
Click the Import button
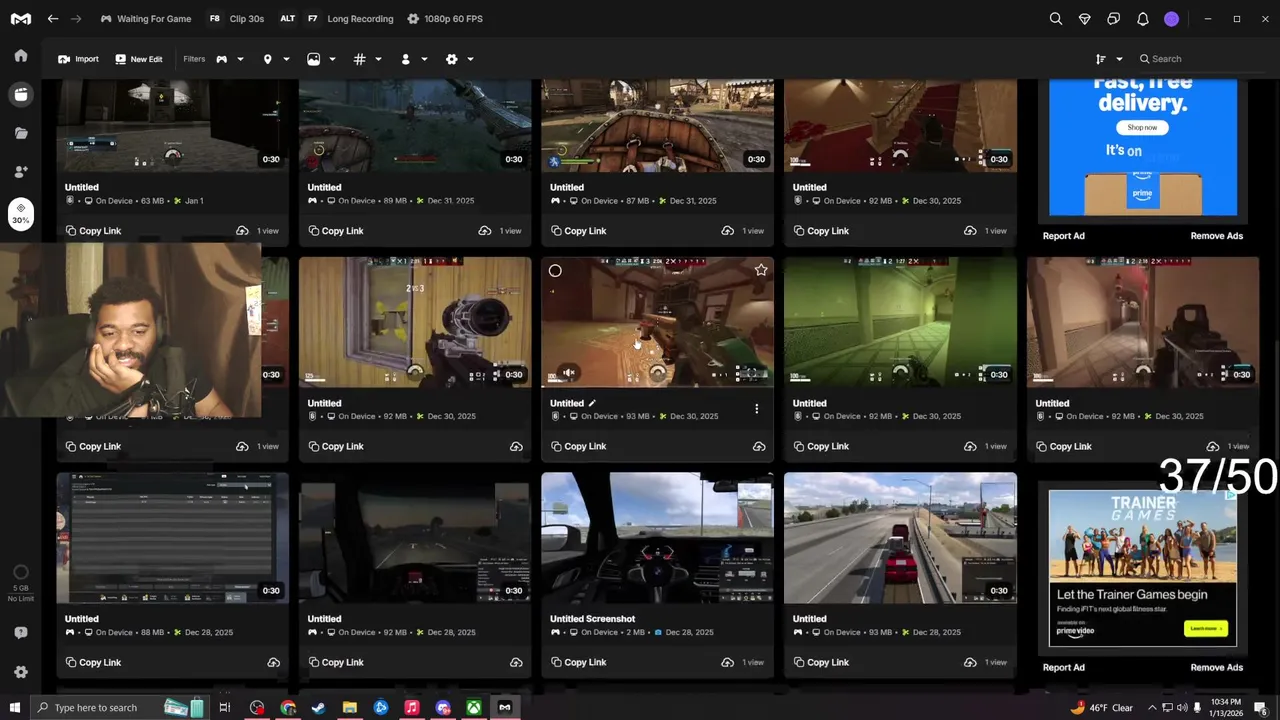78,59
